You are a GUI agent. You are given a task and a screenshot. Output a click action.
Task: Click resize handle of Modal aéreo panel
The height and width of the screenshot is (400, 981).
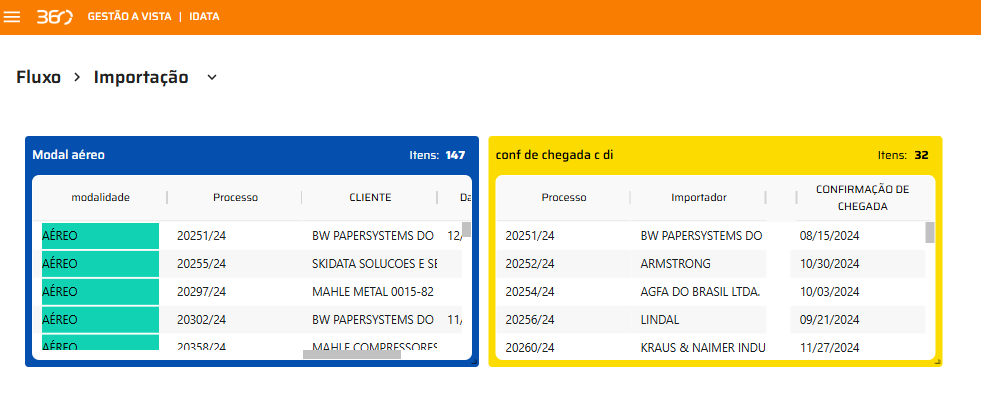pos(474,362)
